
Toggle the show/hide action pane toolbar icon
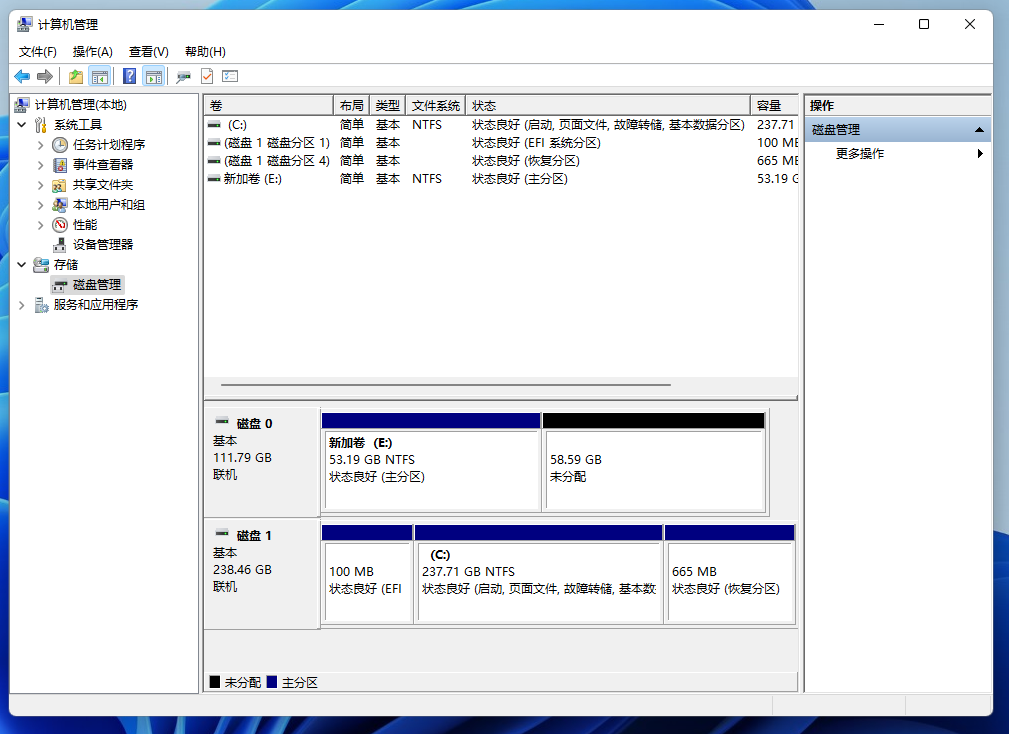153,76
